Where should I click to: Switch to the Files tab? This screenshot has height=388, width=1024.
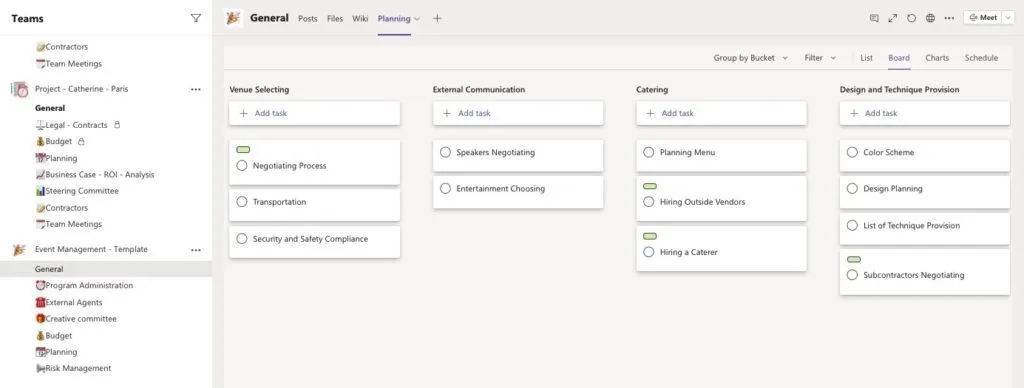(335, 18)
